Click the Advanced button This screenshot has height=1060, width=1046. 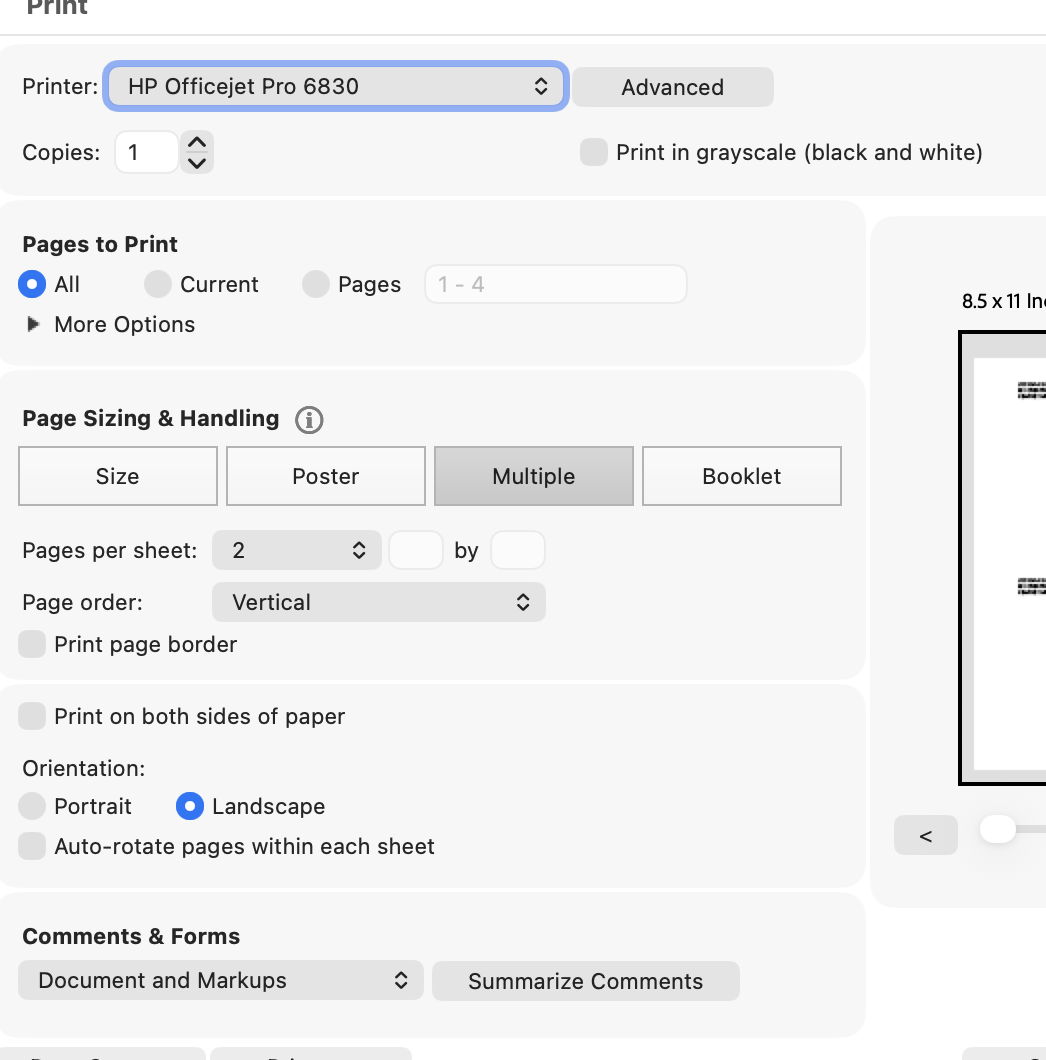pos(673,87)
